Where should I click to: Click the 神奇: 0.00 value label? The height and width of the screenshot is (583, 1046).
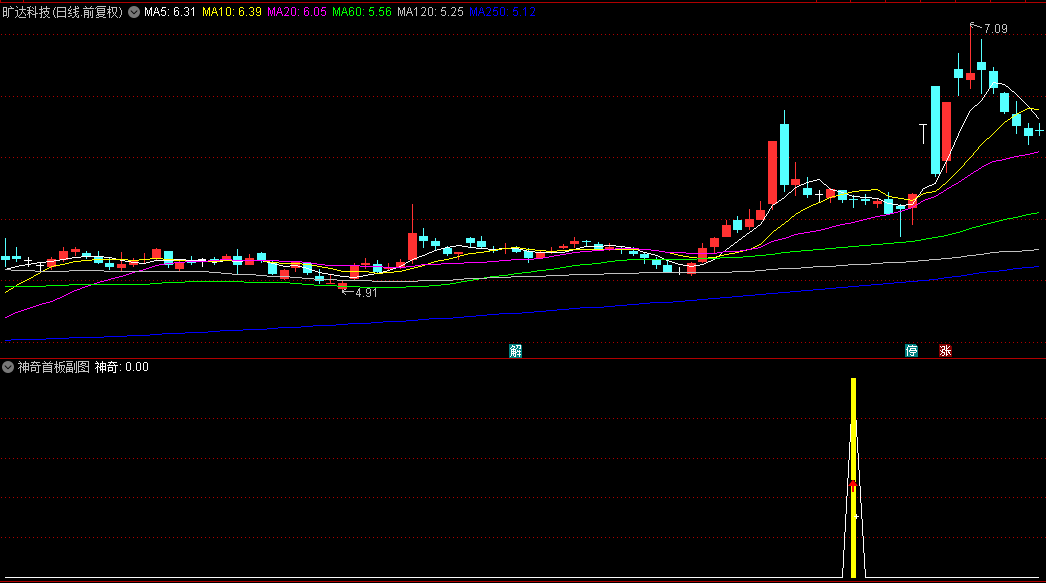click(121, 367)
